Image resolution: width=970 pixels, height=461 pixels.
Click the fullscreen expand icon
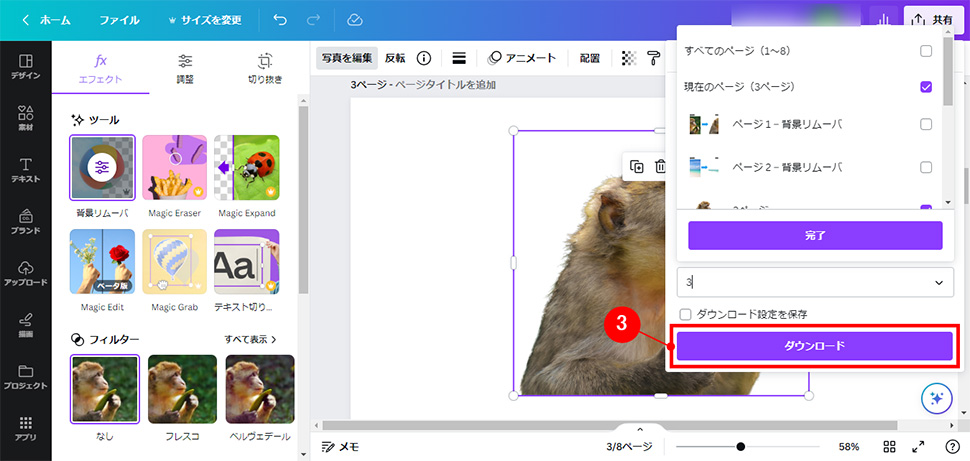[x=918, y=447]
